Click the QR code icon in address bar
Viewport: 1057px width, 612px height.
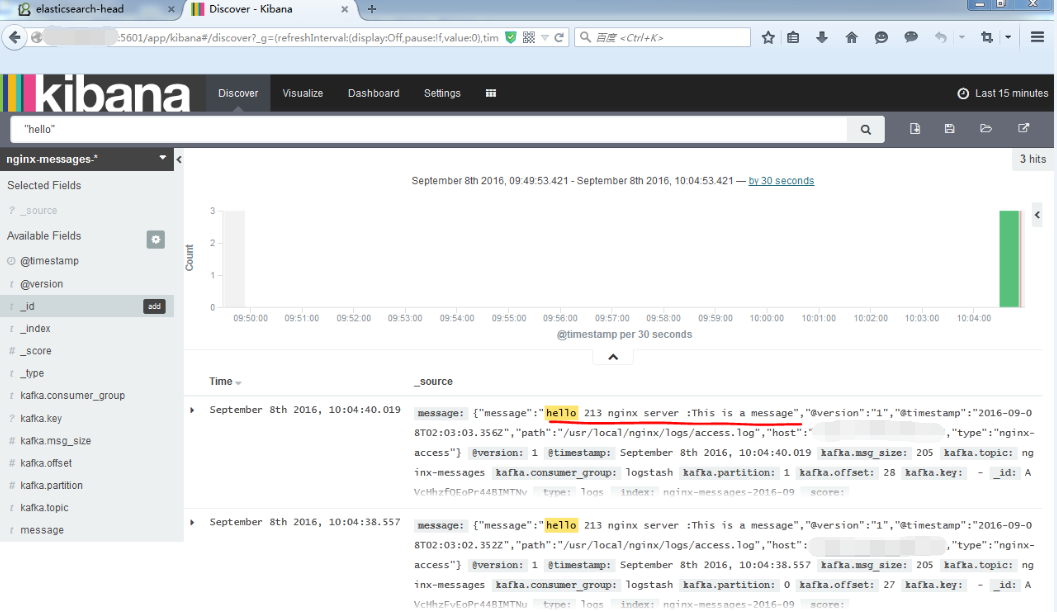(x=528, y=38)
